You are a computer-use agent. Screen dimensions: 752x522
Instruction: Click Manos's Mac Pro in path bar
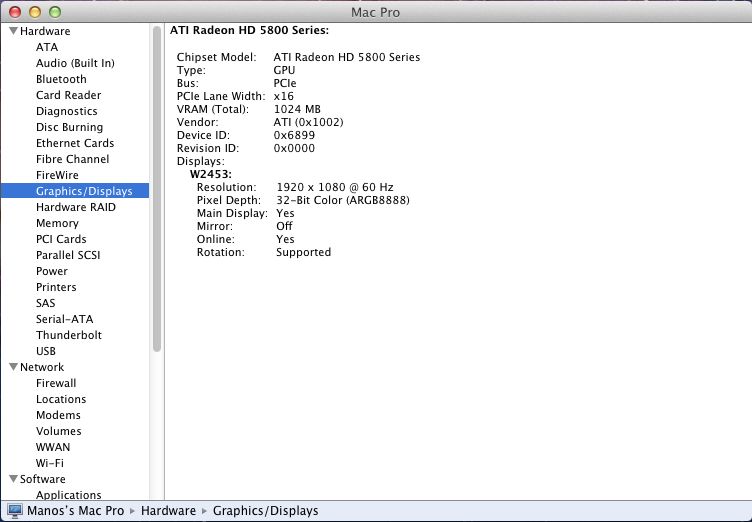point(75,510)
